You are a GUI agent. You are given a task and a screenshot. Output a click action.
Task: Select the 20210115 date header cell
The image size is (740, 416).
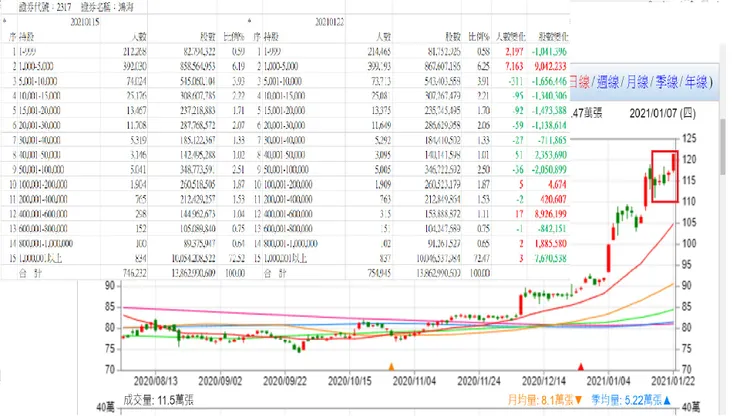tap(85, 22)
